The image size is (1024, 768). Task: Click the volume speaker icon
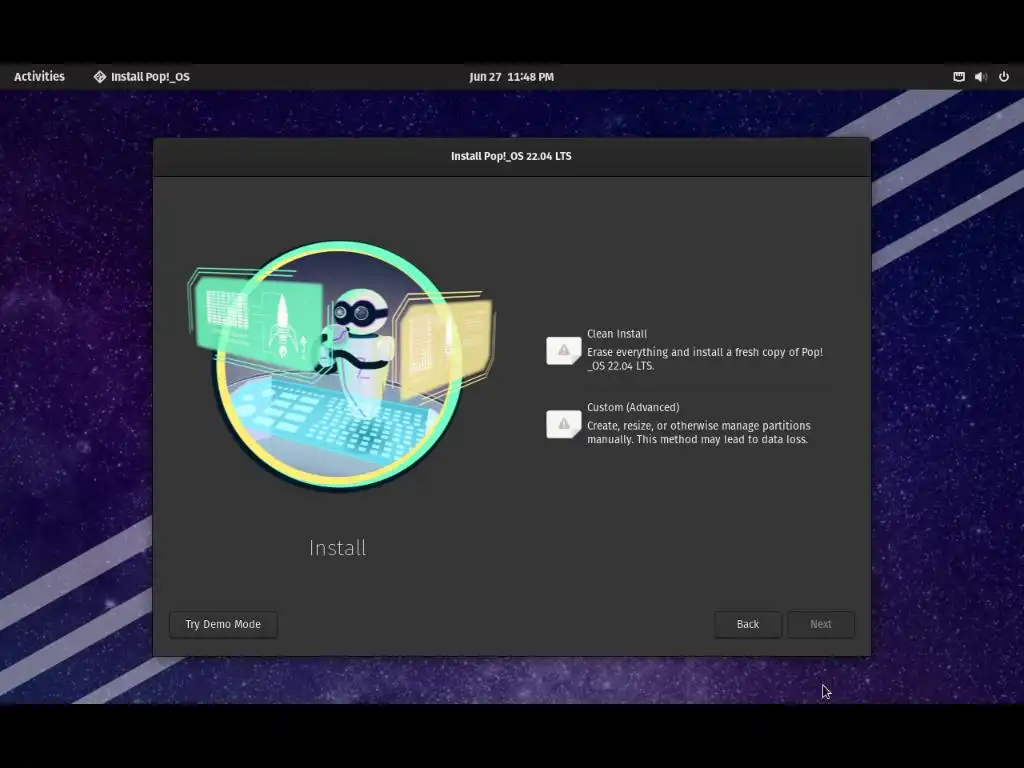point(981,76)
